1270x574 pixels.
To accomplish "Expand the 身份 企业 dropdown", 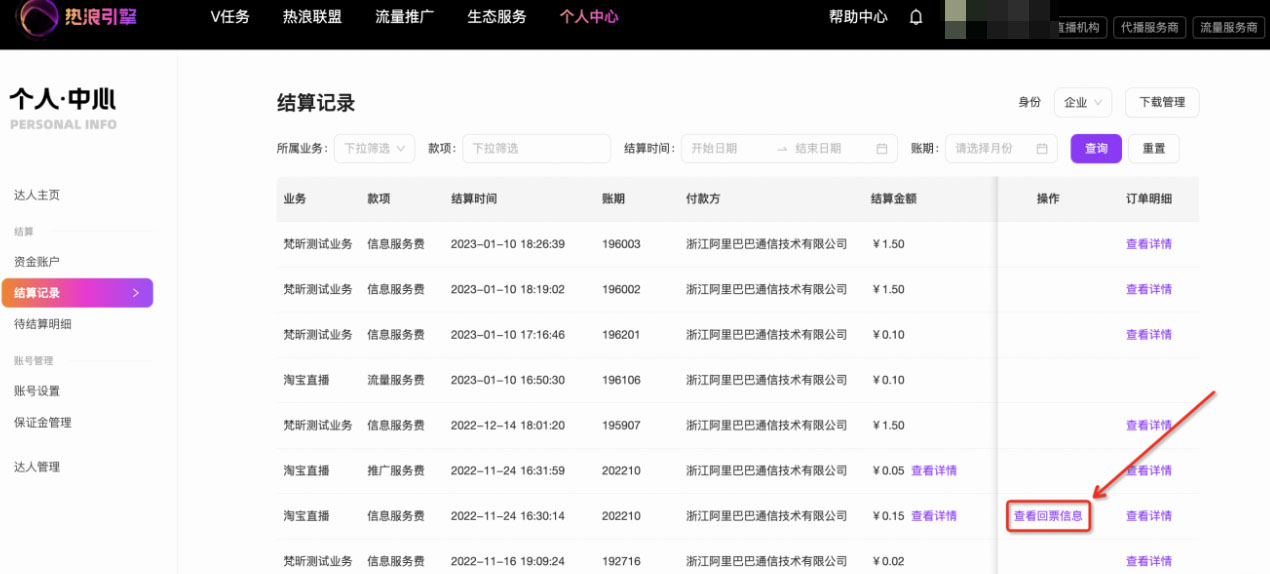I will tap(1083, 102).
